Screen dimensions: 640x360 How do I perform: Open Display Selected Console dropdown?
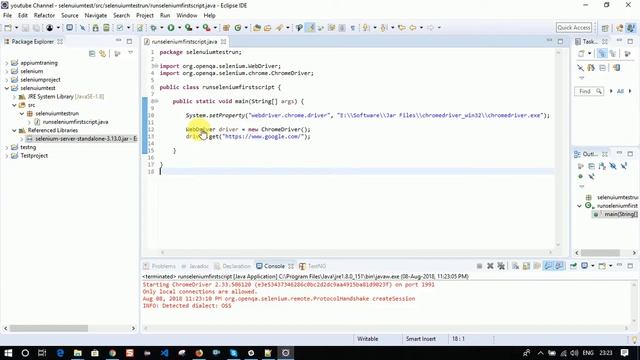[593, 266]
